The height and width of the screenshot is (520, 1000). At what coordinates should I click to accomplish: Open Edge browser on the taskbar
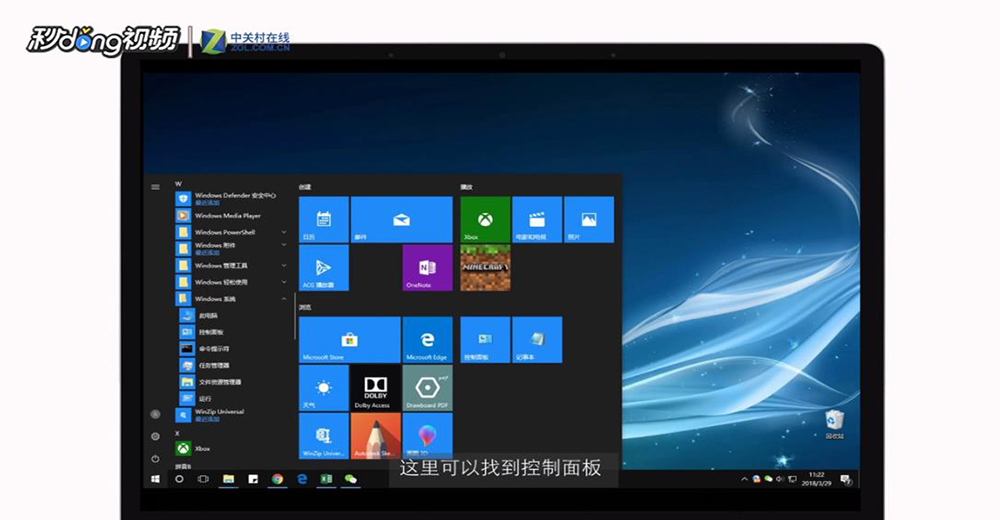[302, 479]
